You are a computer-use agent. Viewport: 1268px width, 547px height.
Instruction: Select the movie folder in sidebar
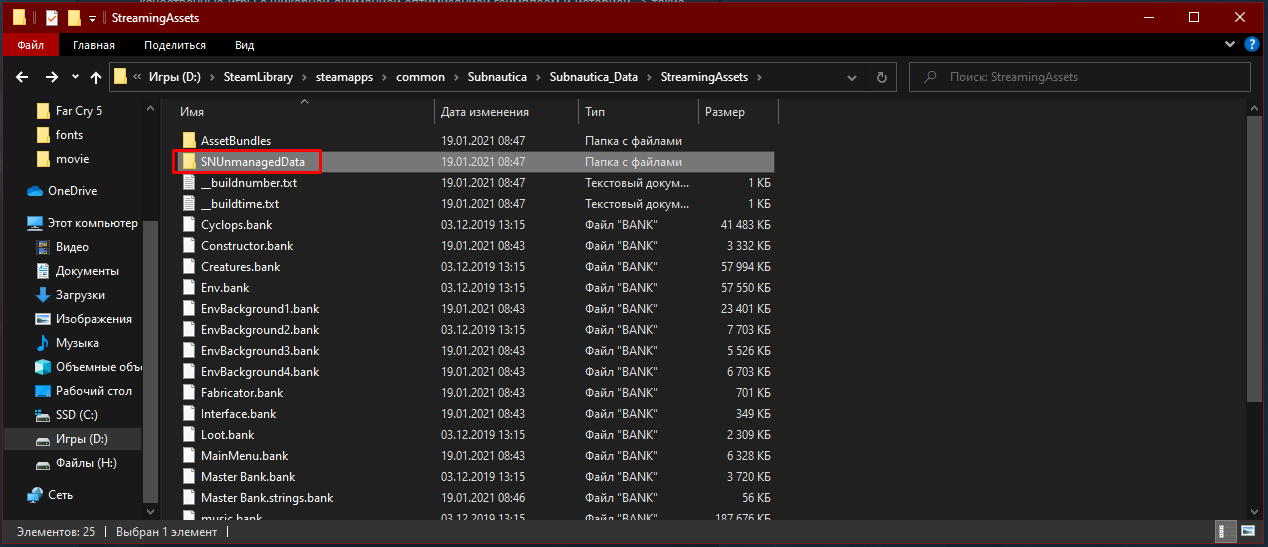[x=72, y=159]
